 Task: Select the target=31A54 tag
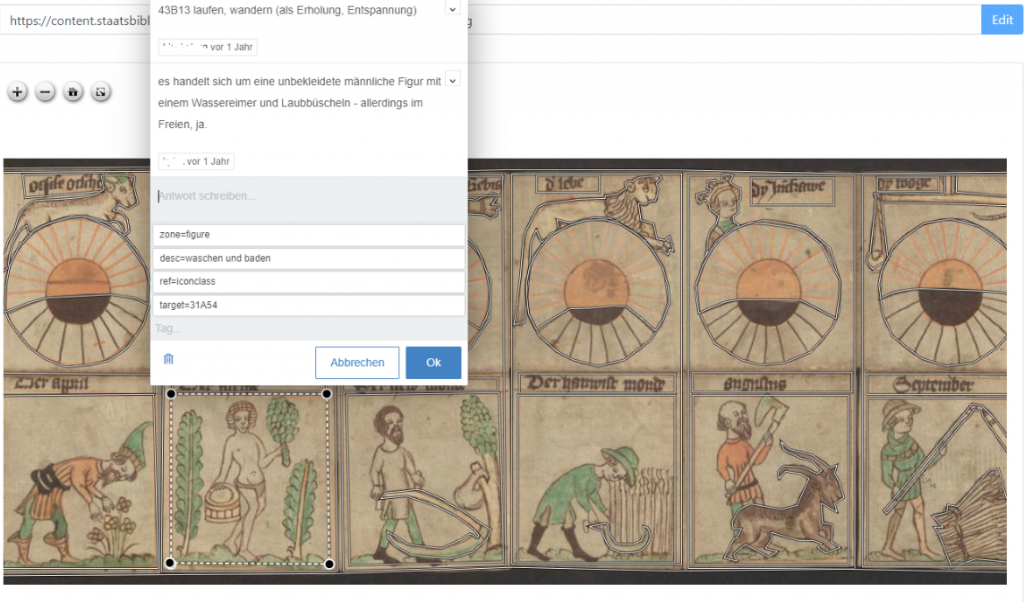tap(309, 305)
